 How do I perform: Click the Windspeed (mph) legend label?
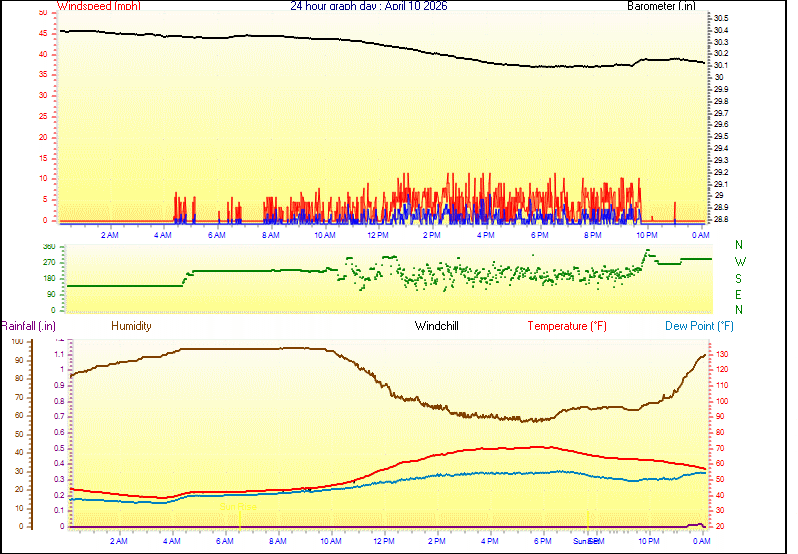point(99,6)
